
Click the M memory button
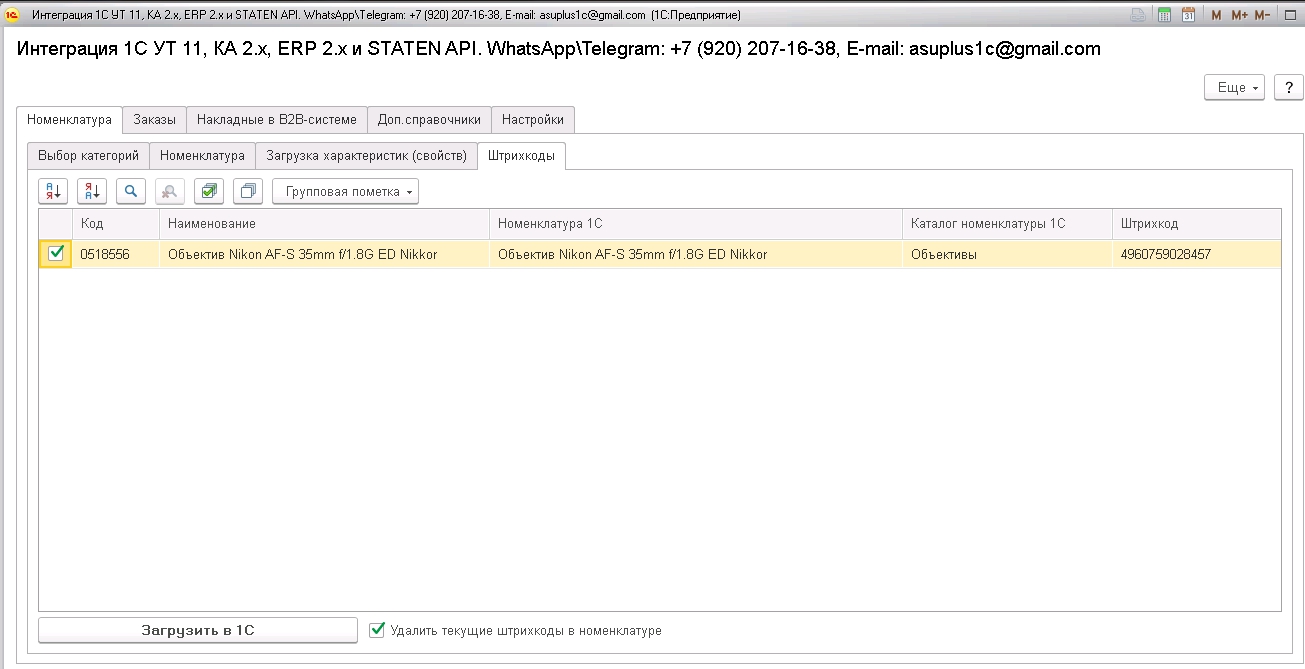click(1216, 15)
